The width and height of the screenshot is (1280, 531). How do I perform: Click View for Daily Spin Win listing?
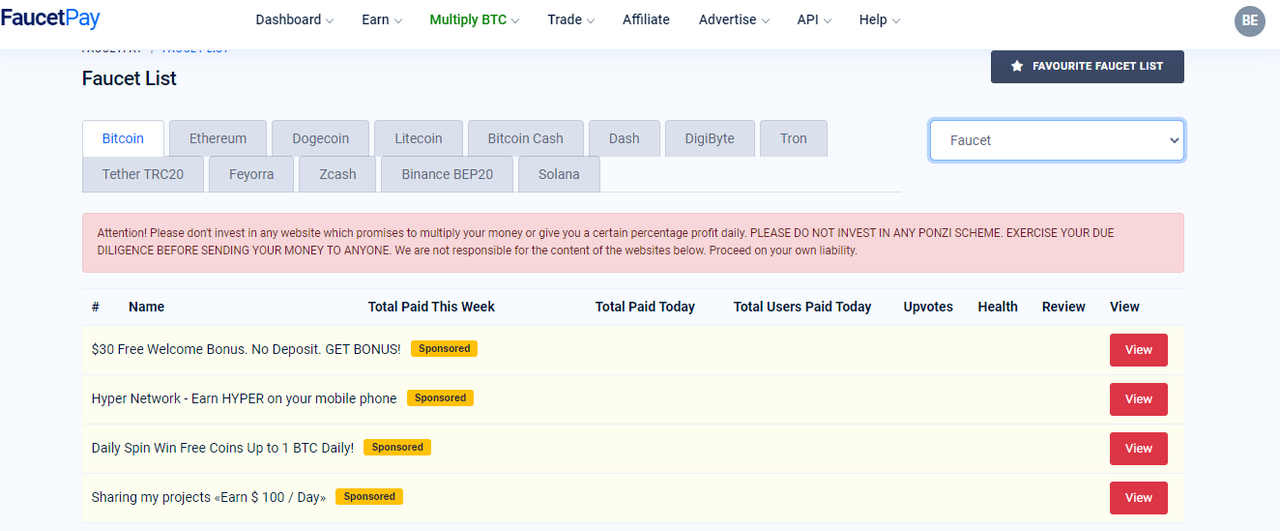pos(1138,448)
